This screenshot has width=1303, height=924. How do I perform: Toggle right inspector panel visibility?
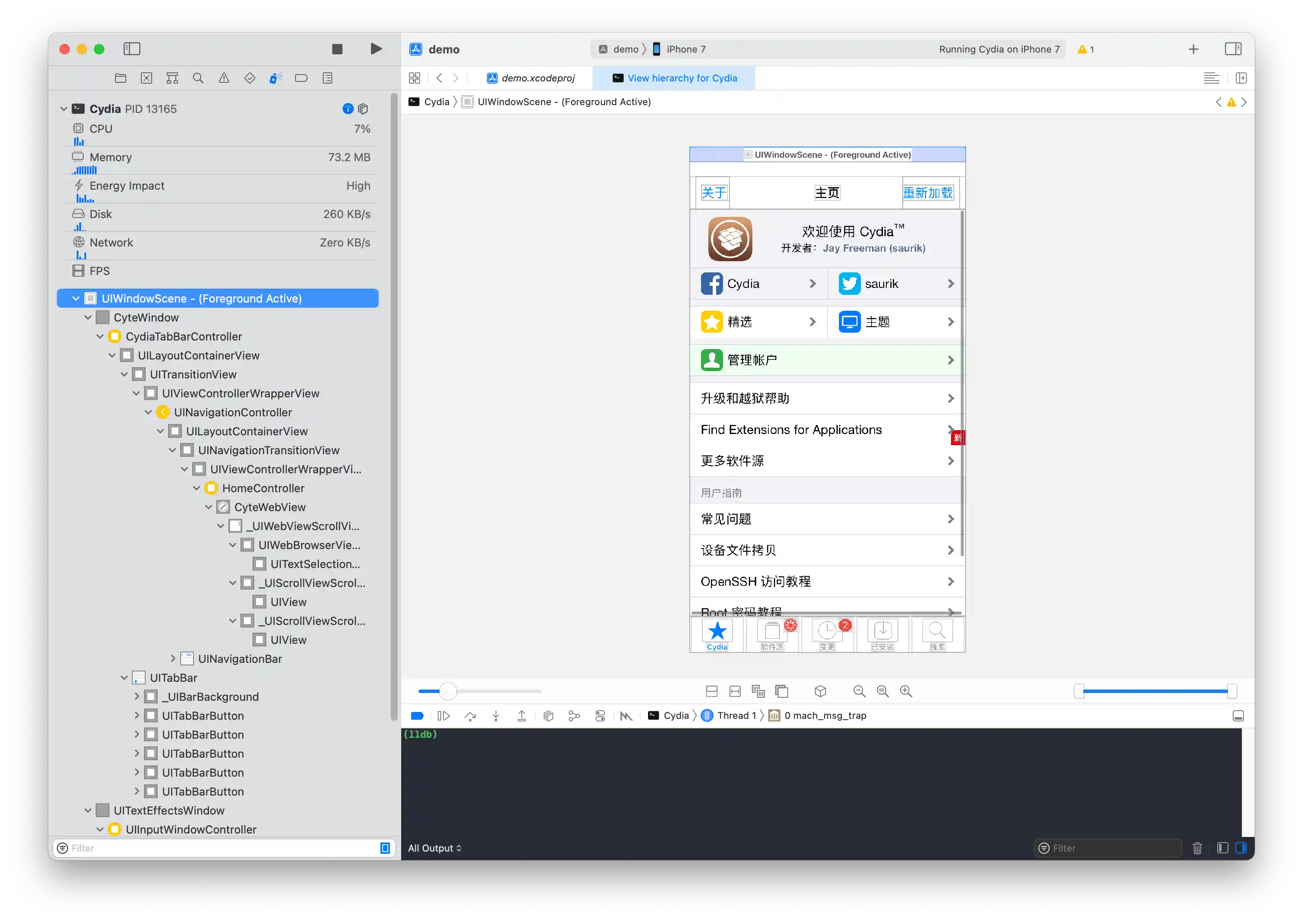1232,49
